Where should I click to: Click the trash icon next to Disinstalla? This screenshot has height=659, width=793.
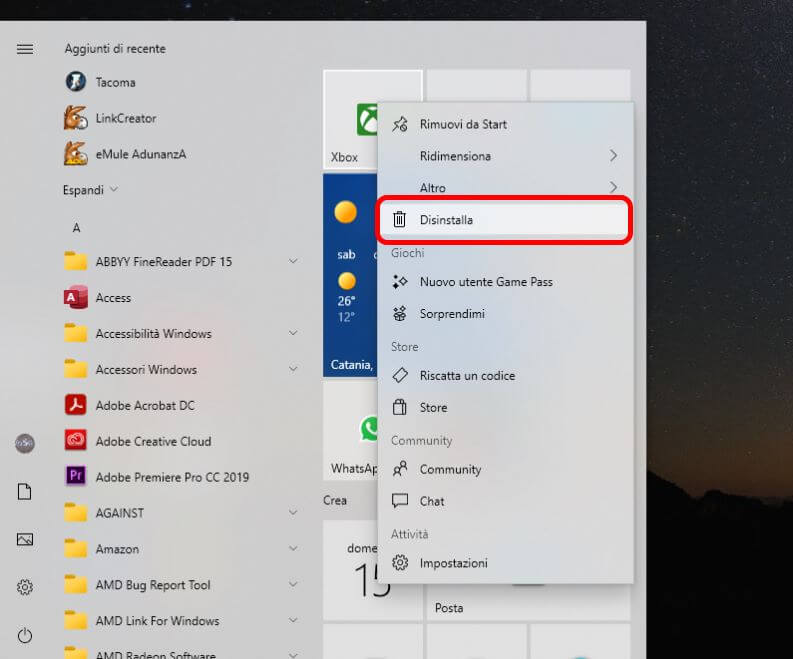(400, 219)
